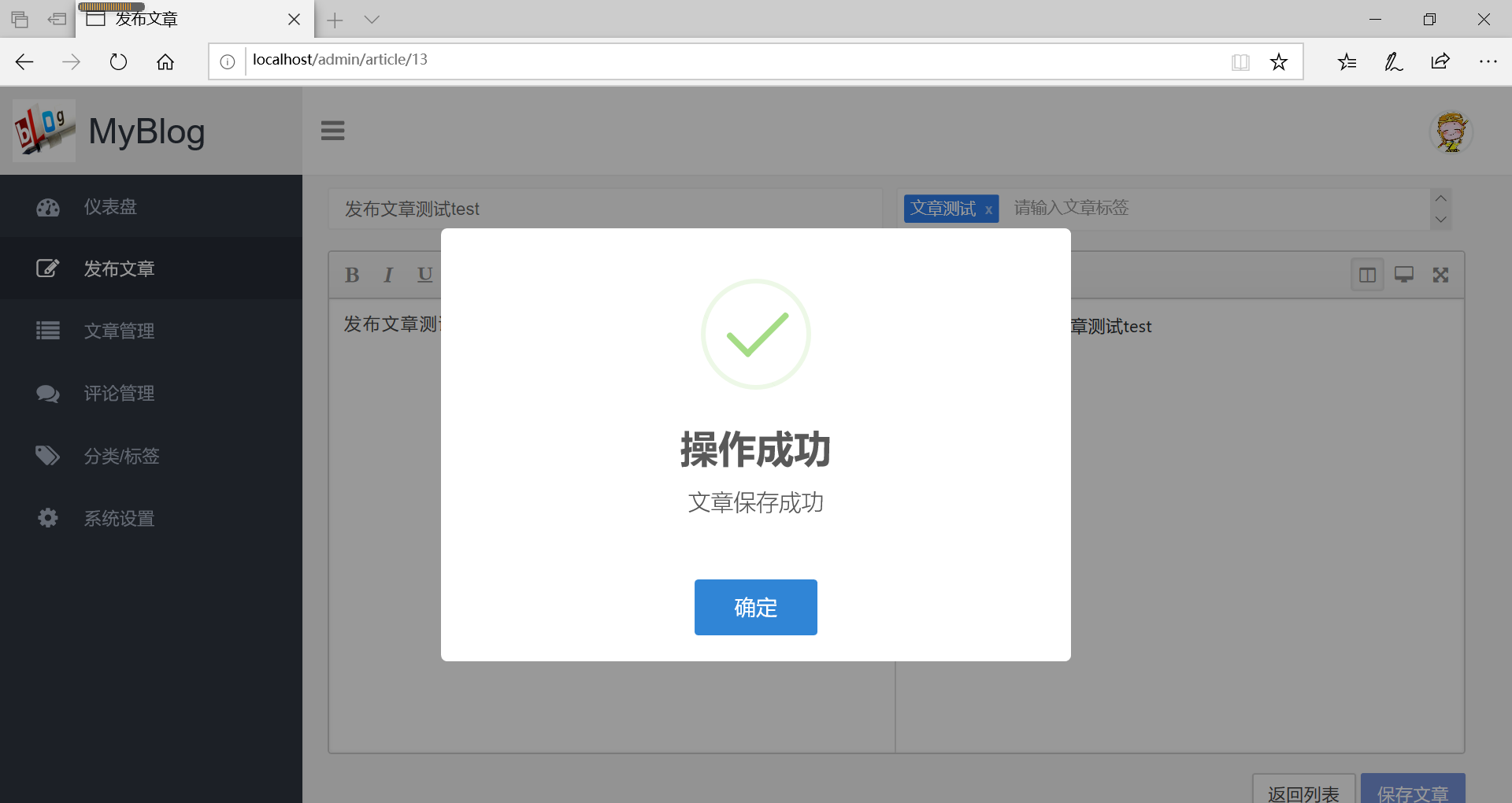Apply underline formatting in editor

tap(425, 275)
